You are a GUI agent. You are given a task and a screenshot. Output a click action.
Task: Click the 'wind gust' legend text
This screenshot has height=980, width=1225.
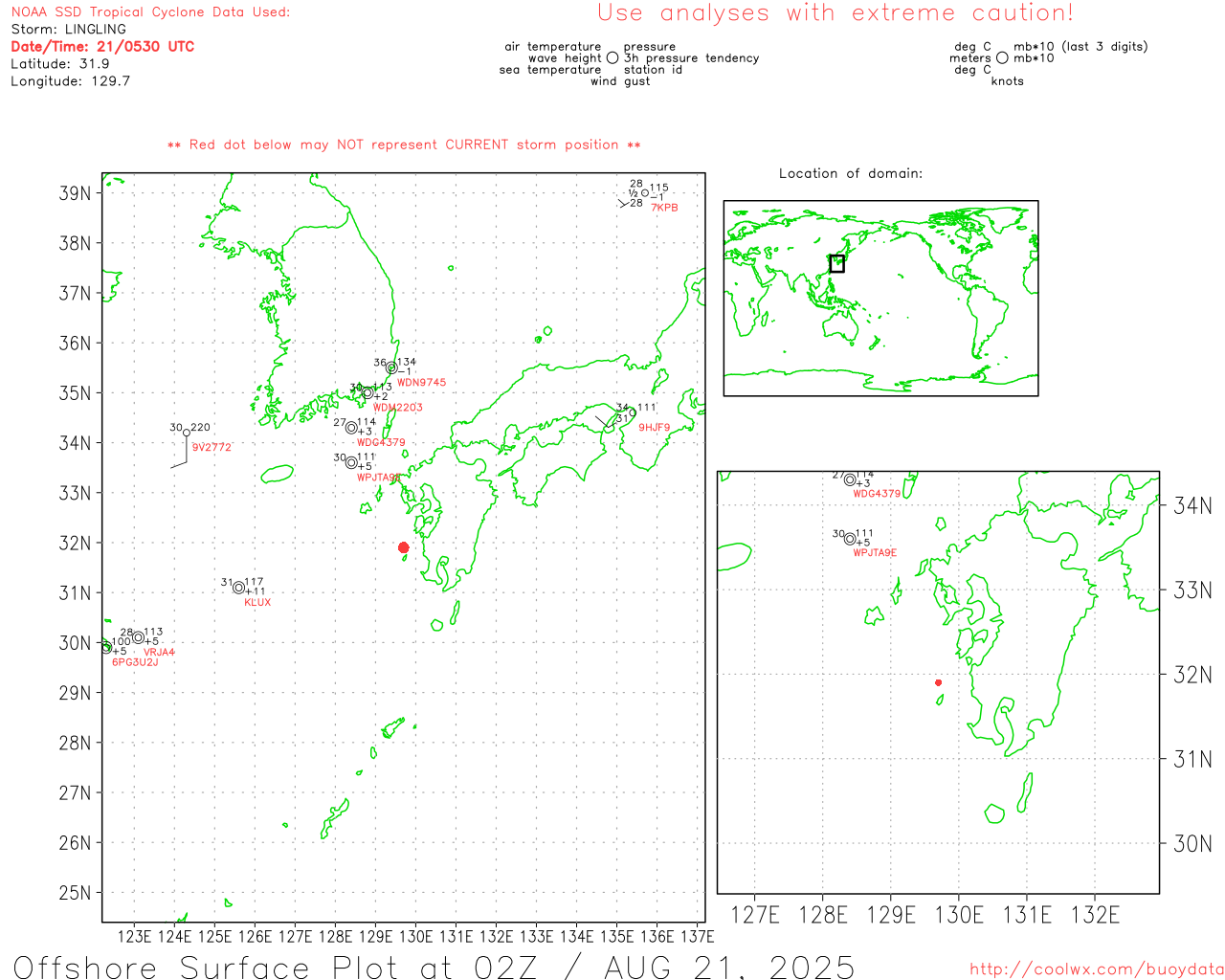[x=620, y=81]
